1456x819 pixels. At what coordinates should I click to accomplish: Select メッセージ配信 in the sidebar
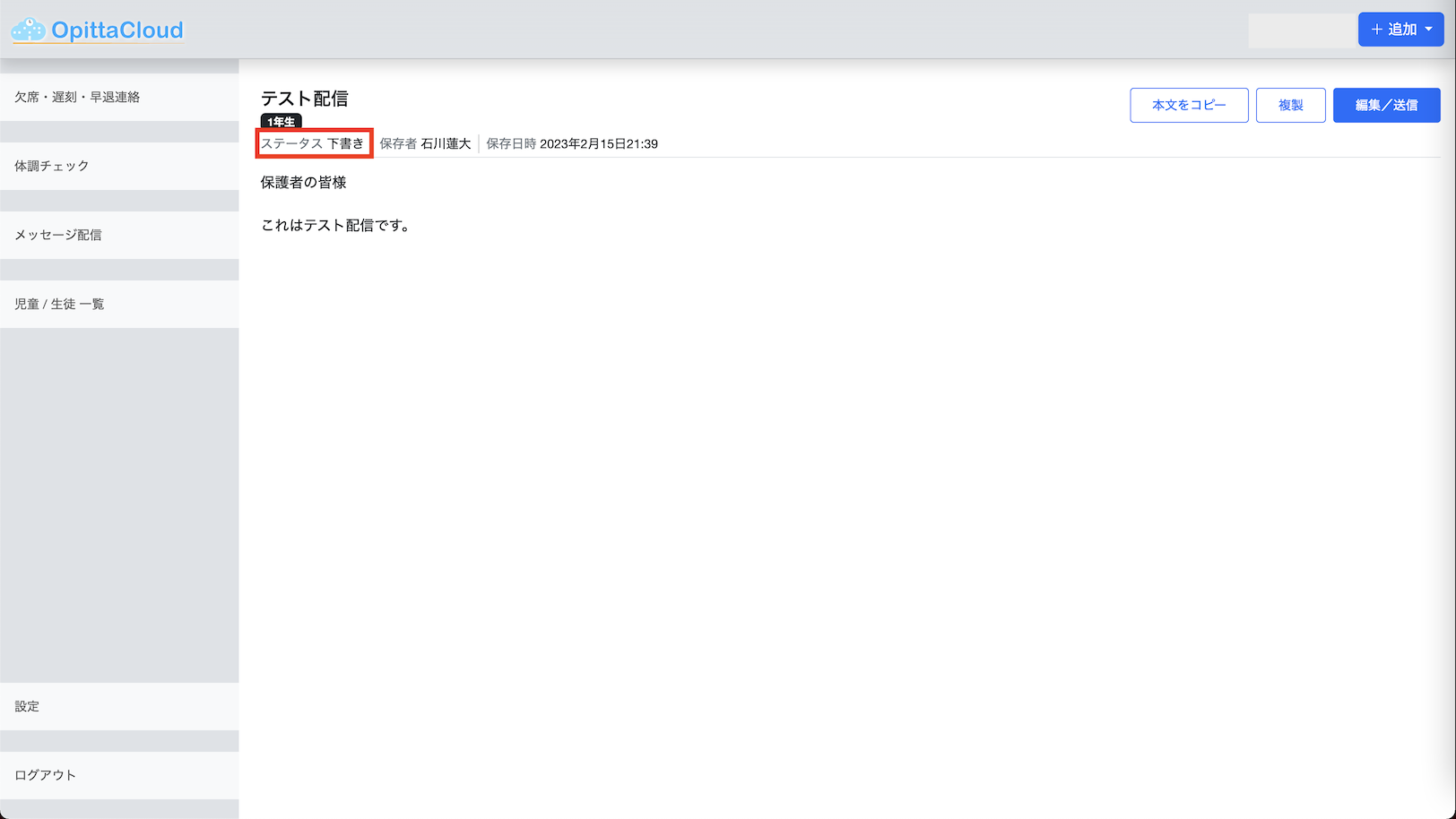point(119,235)
